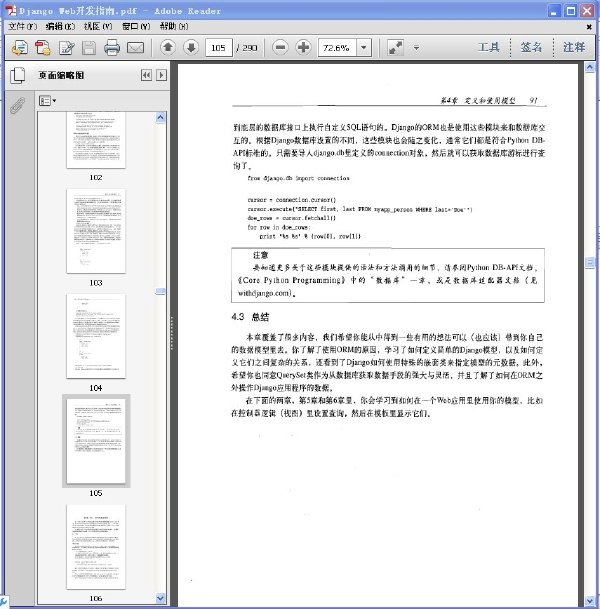
Task: Click the Adobe Reader title bar icon
Action: [x=10, y=10]
